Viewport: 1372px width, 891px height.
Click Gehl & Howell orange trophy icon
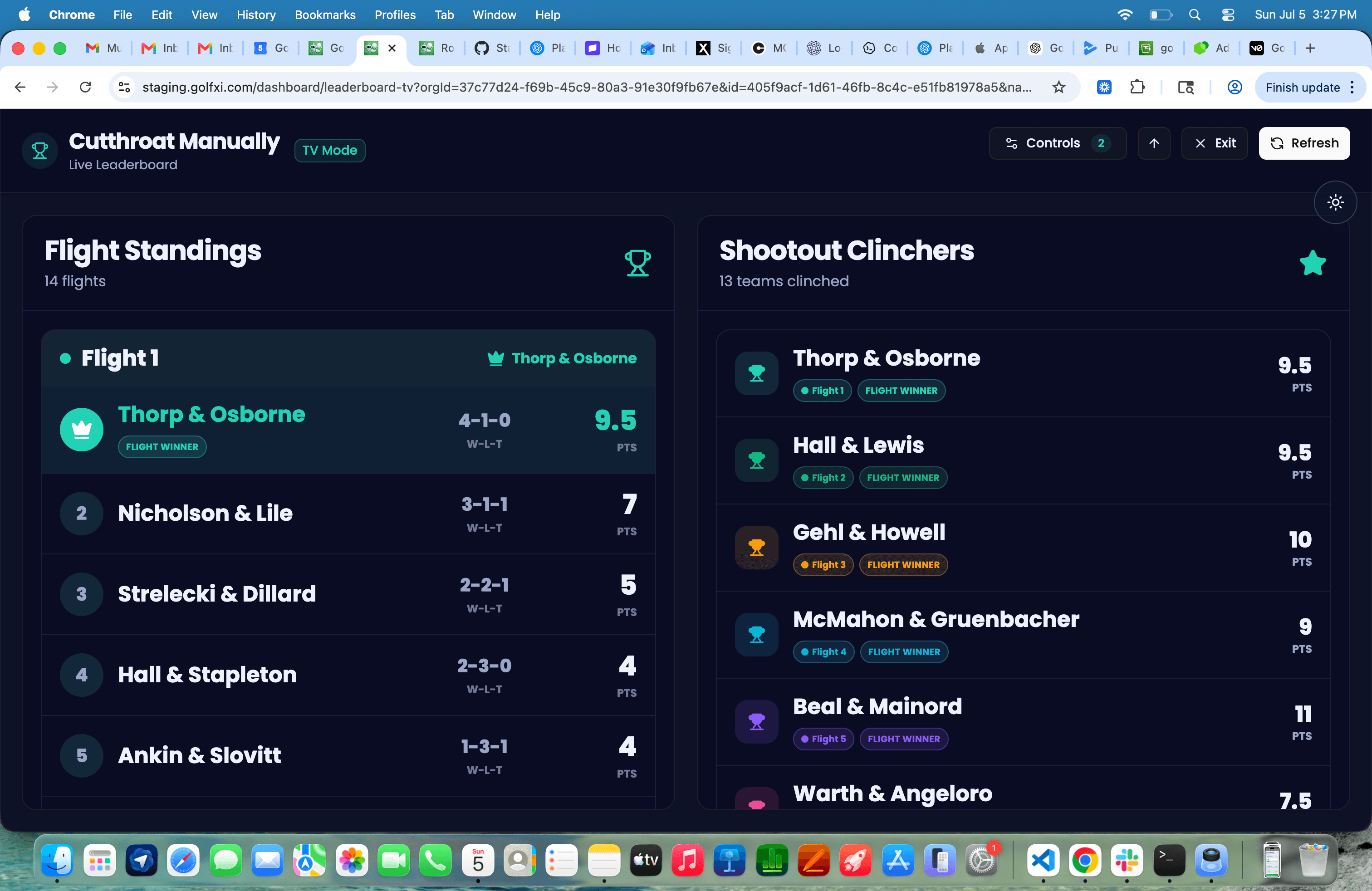pos(756,548)
